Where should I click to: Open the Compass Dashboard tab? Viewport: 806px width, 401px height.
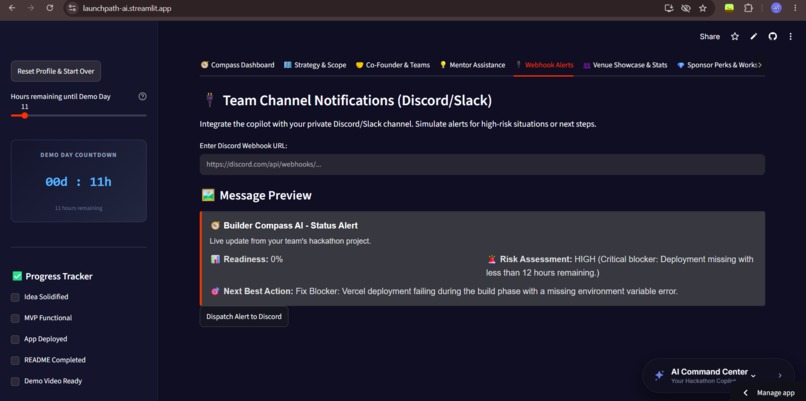[x=237, y=65]
